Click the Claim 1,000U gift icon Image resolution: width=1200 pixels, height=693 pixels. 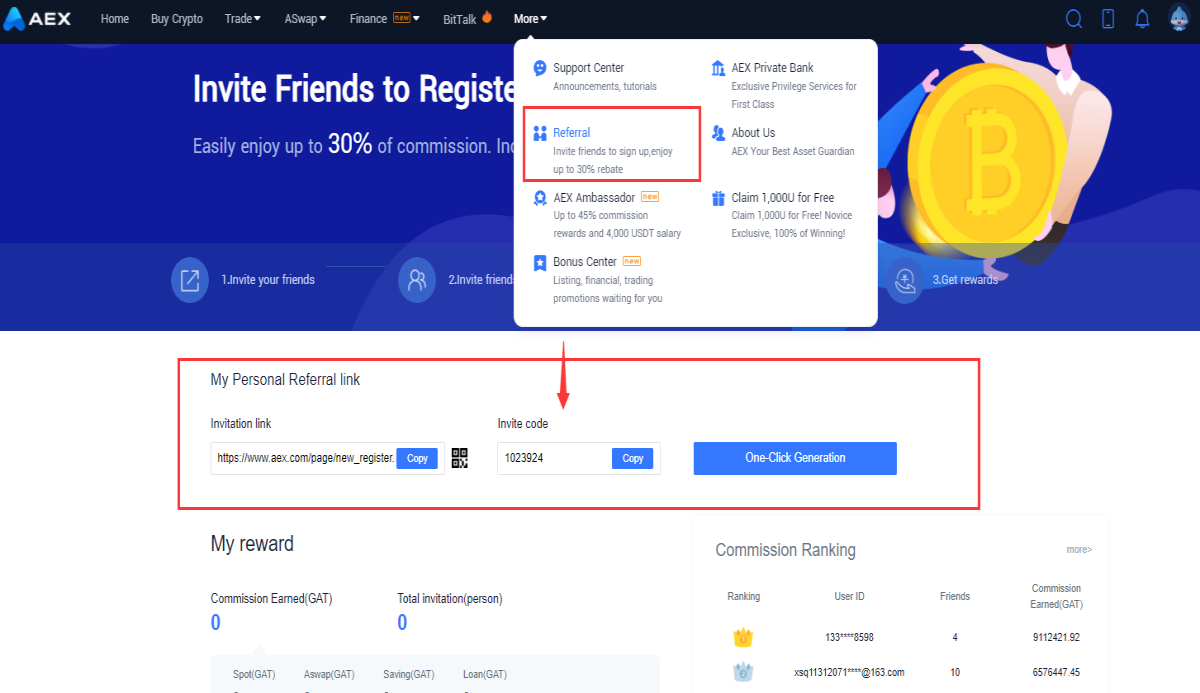[718, 198]
